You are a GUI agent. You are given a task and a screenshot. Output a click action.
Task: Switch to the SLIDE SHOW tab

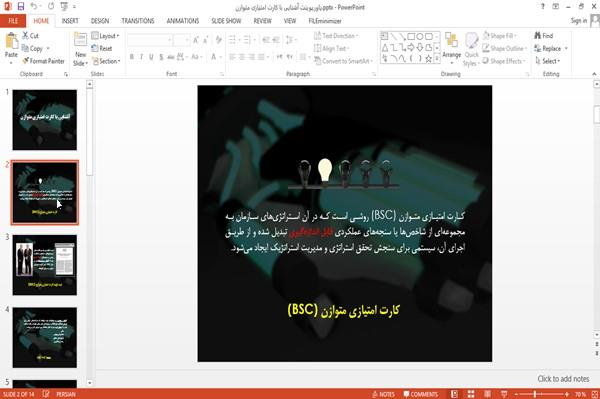226,21
